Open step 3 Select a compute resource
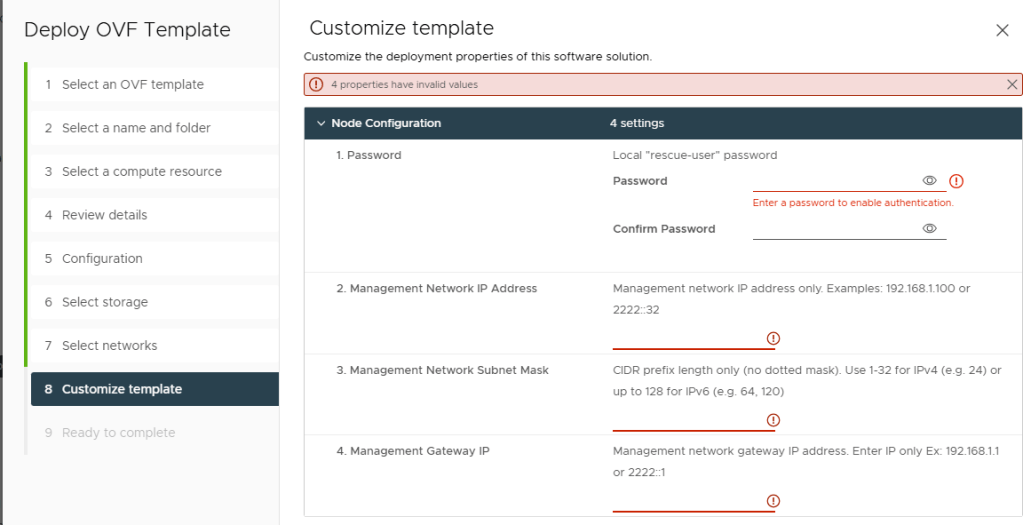The image size is (1023, 525). 155,172
